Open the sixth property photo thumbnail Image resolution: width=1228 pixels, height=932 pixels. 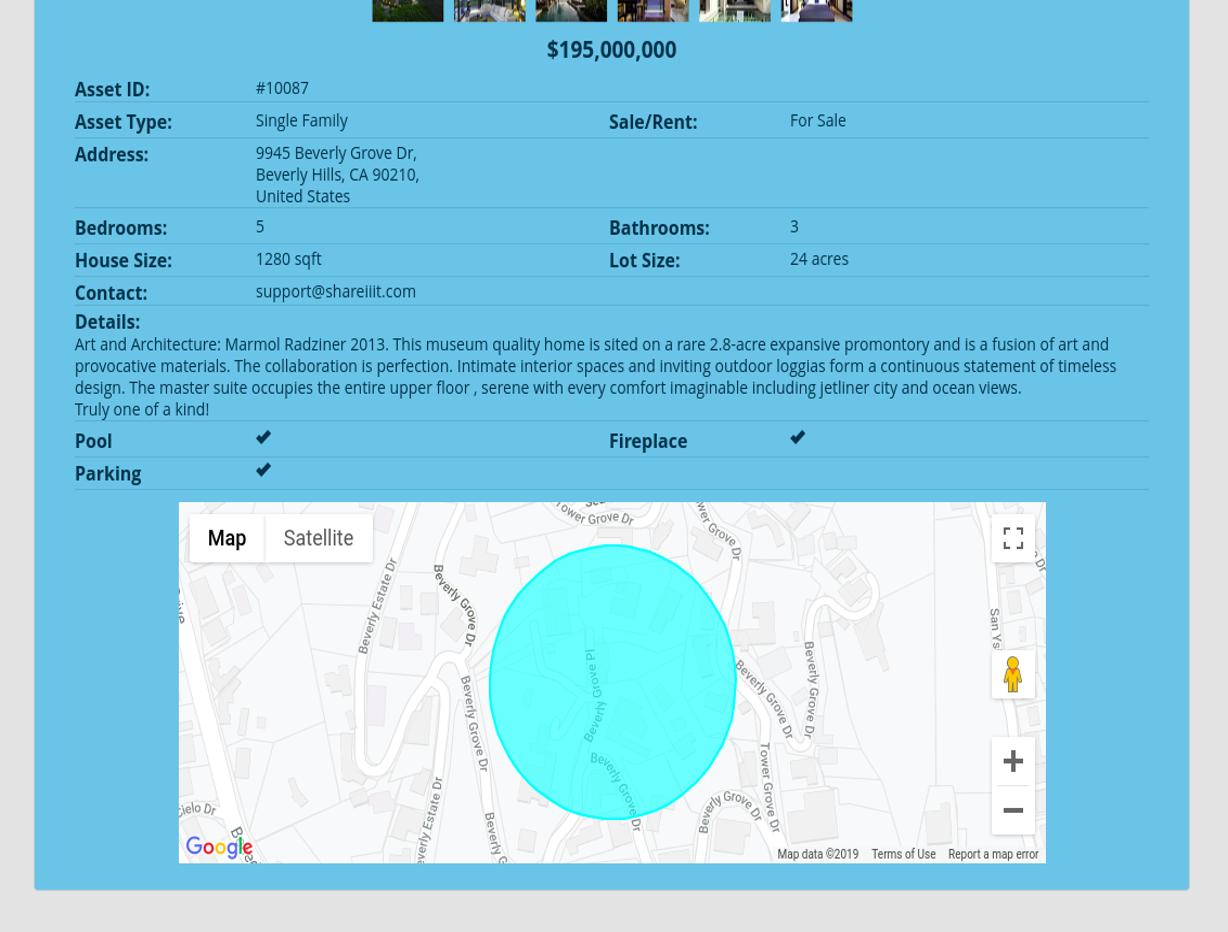pos(817,10)
